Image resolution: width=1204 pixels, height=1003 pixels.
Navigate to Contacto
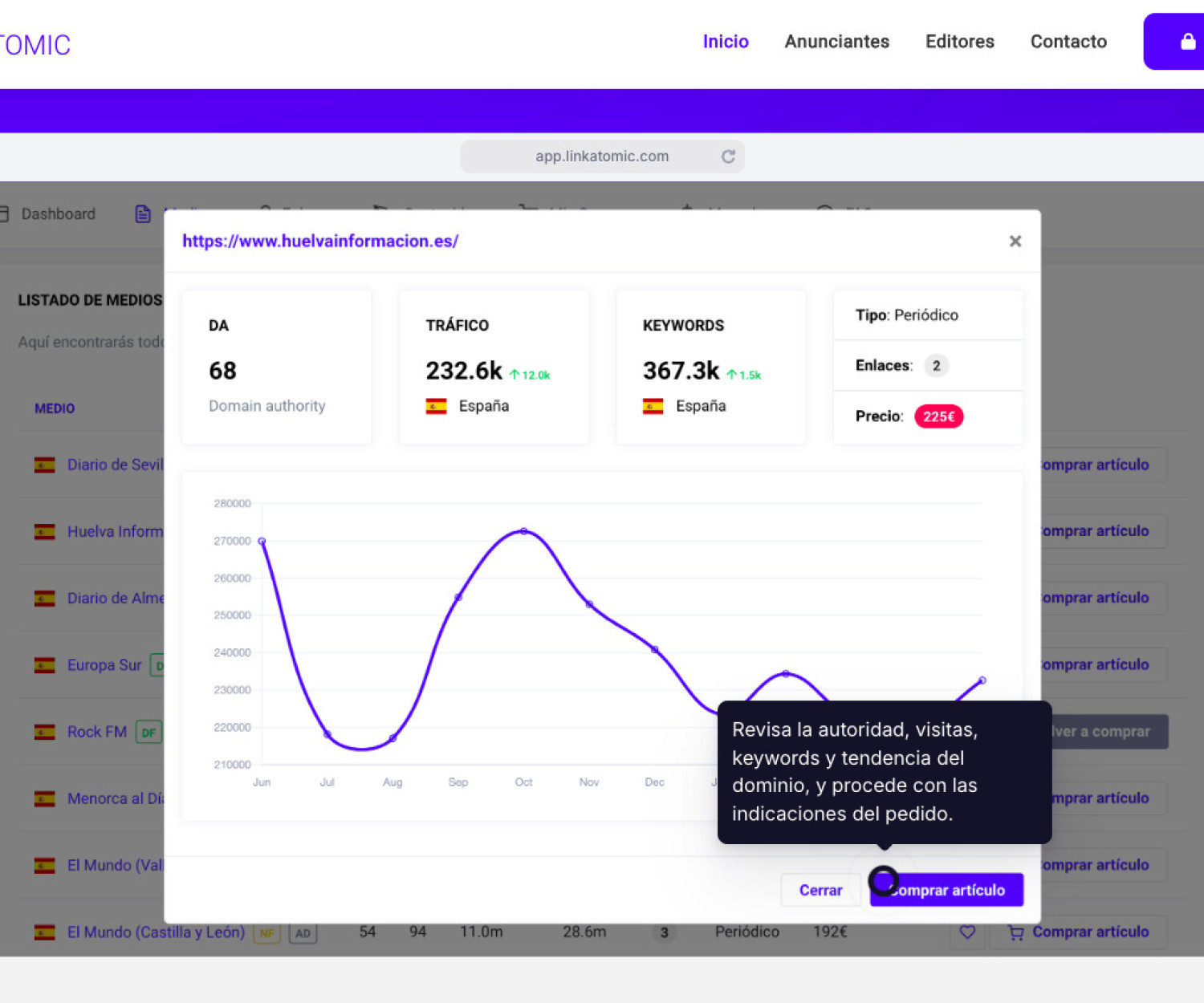point(1068,42)
